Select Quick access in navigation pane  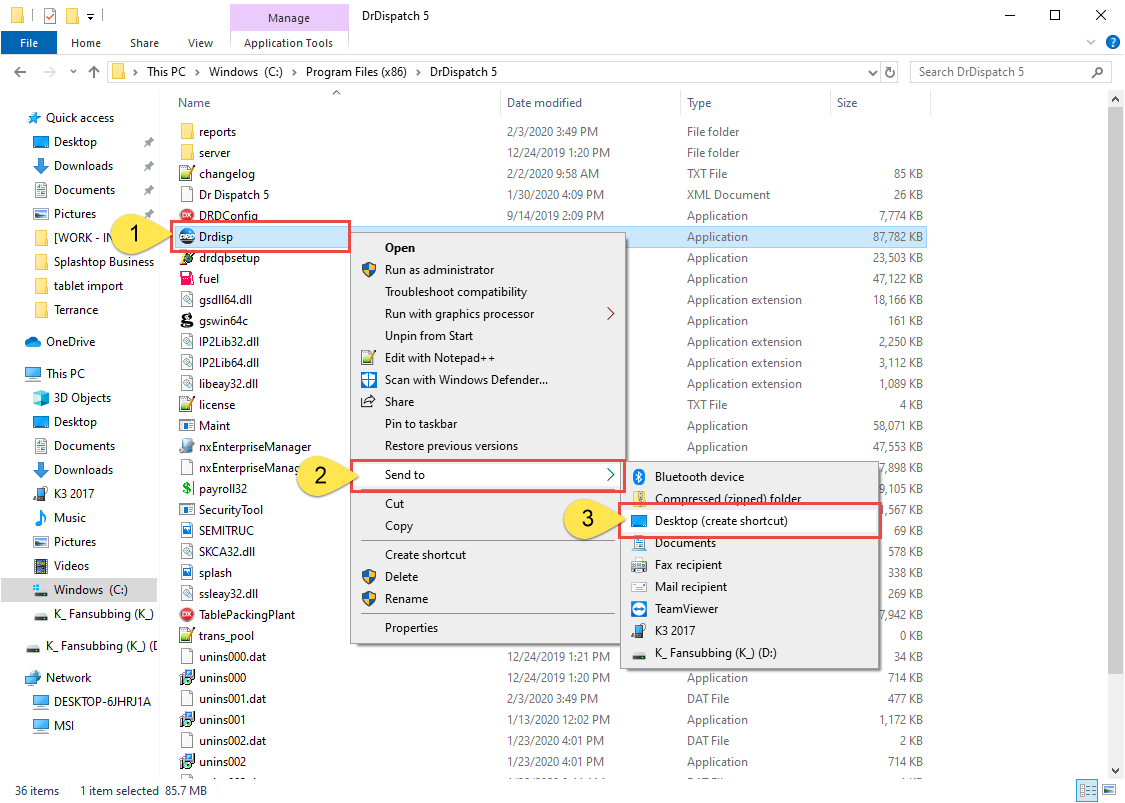(79, 118)
